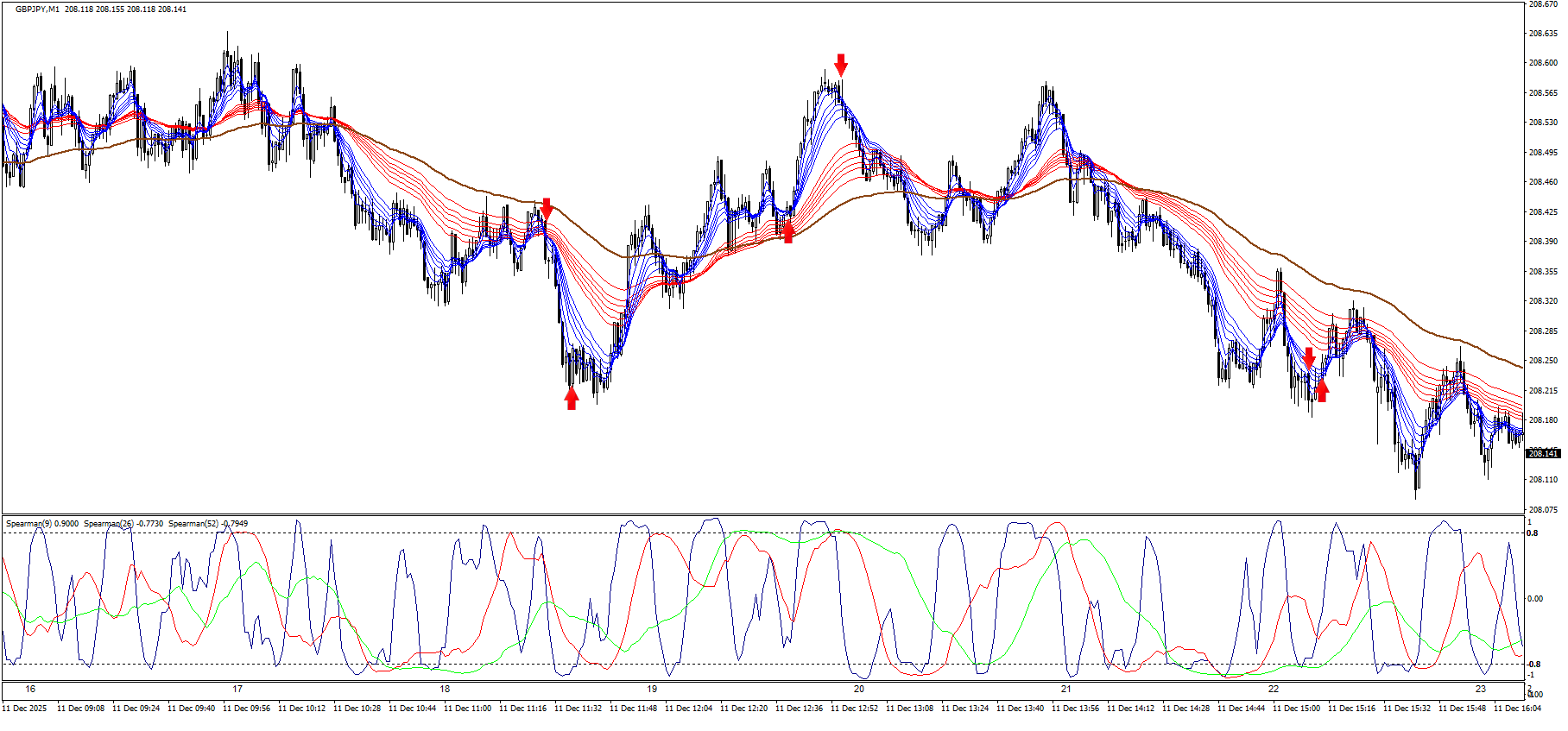Click the red up arrow near 12:36
Image resolution: width=1568 pixels, height=731 pixels.
[x=787, y=231]
